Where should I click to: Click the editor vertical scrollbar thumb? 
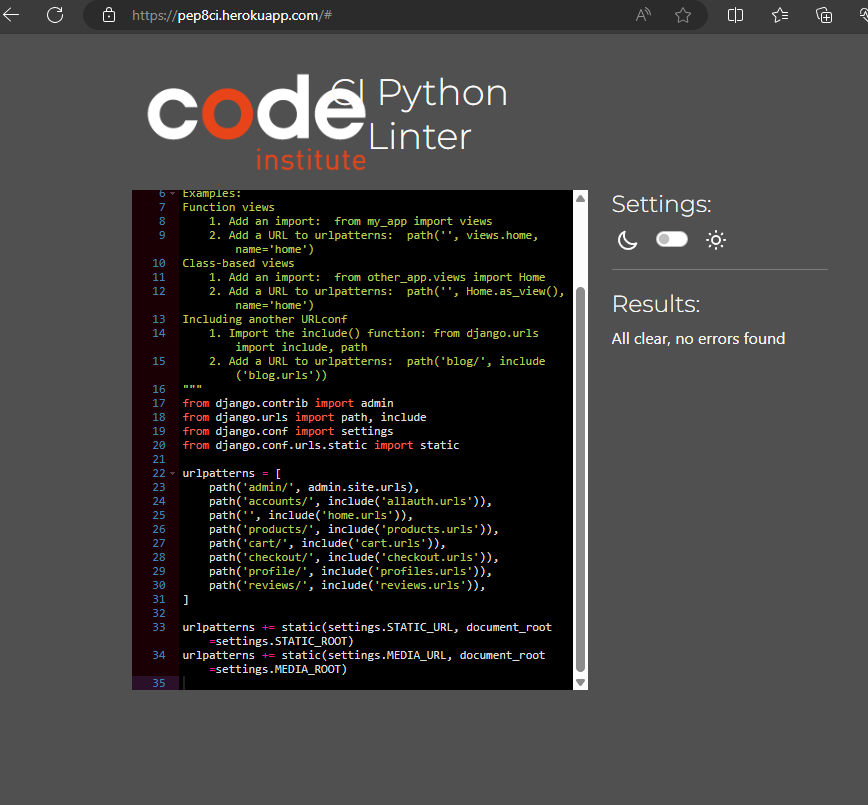click(580, 479)
